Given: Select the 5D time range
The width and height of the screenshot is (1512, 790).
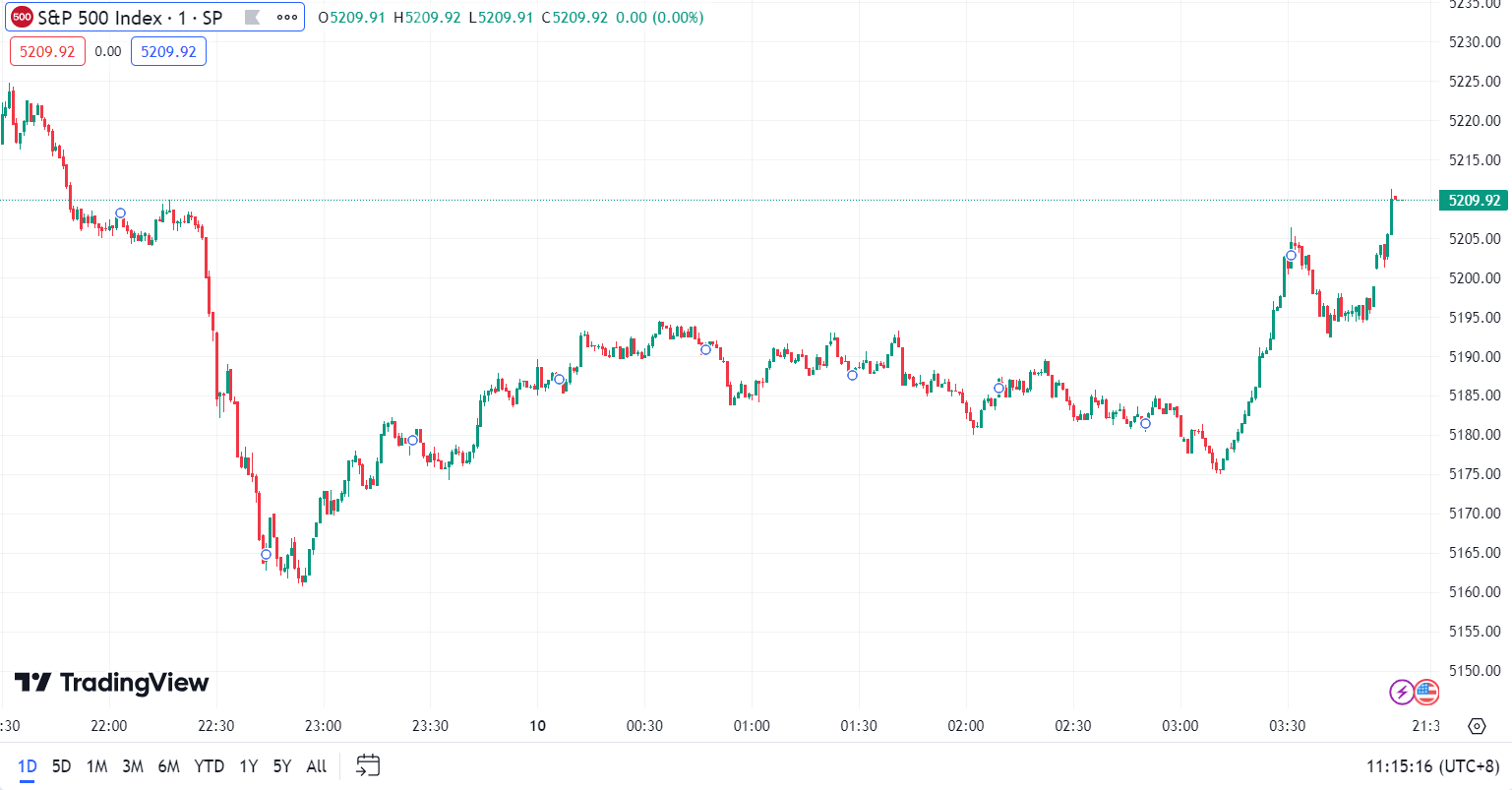Looking at the screenshot, I should (x=61, y=766).
